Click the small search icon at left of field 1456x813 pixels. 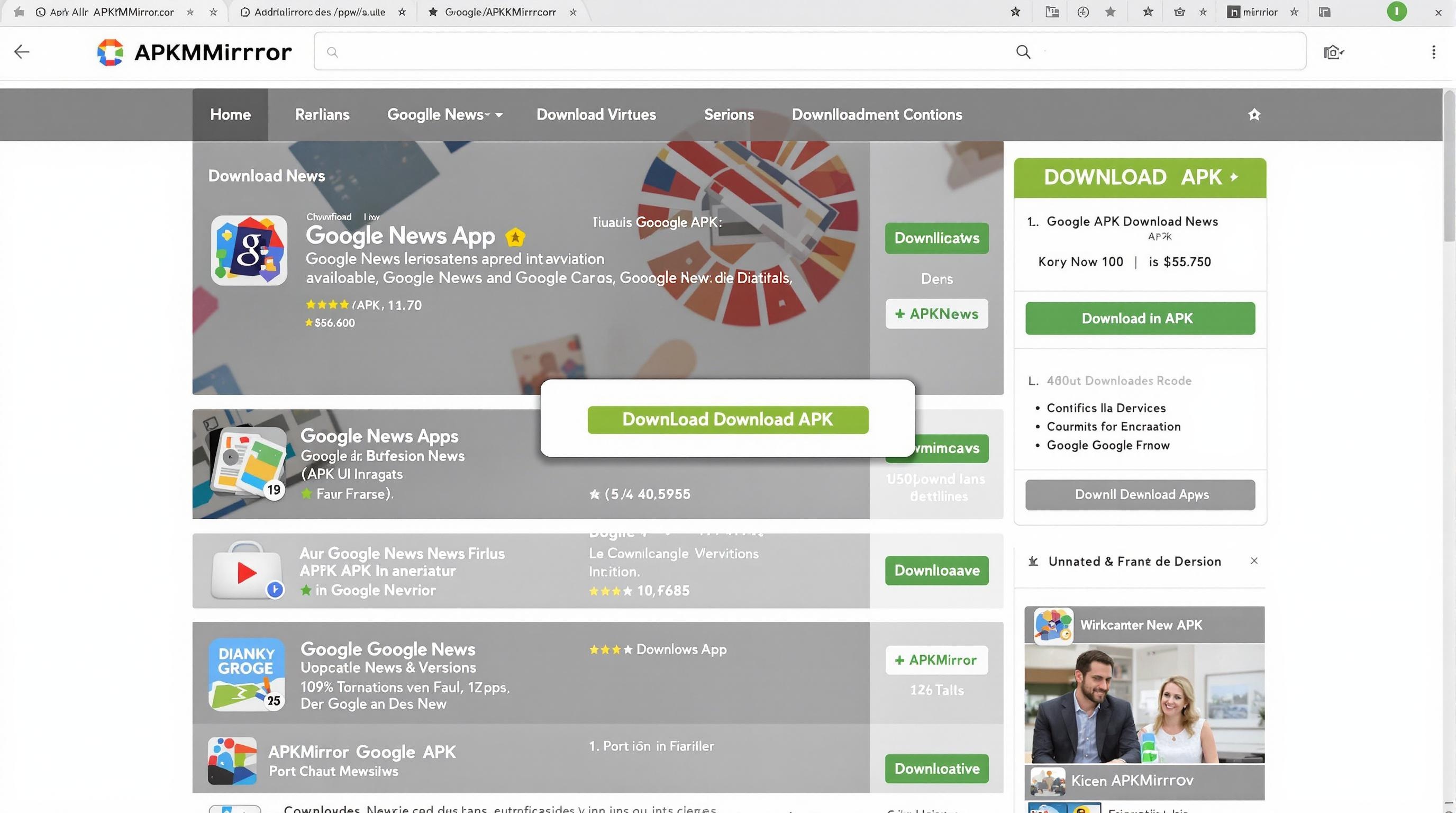click(332, 52)
